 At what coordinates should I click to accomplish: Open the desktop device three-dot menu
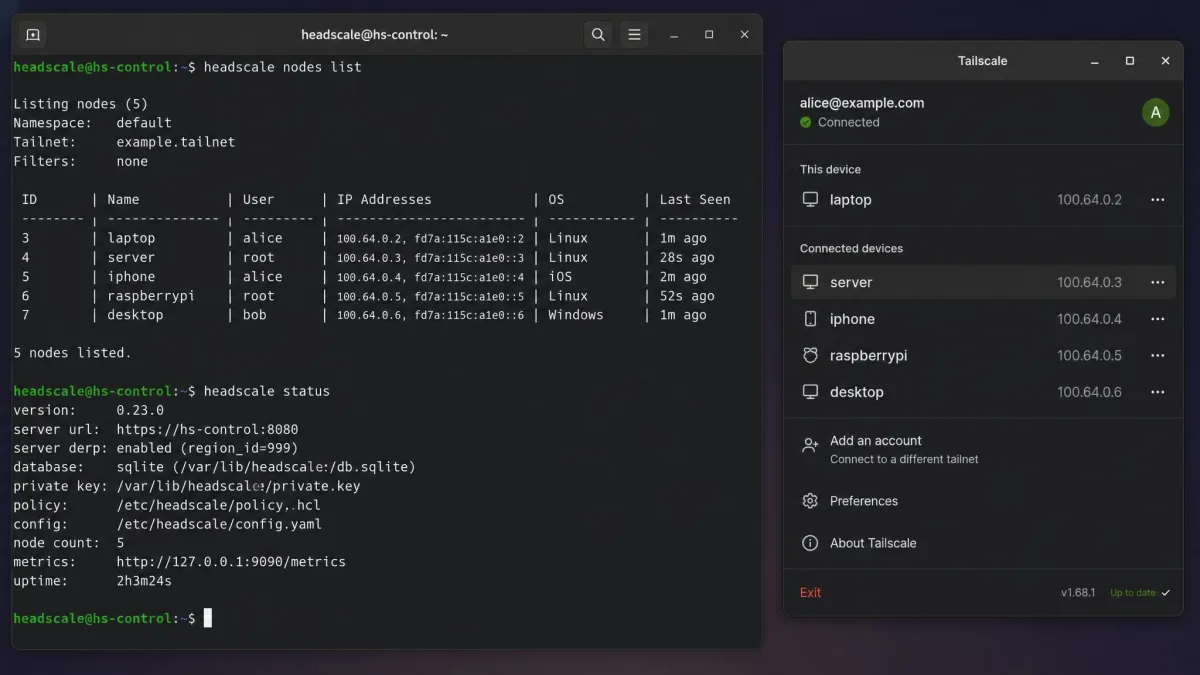[x=1158, y=392]
